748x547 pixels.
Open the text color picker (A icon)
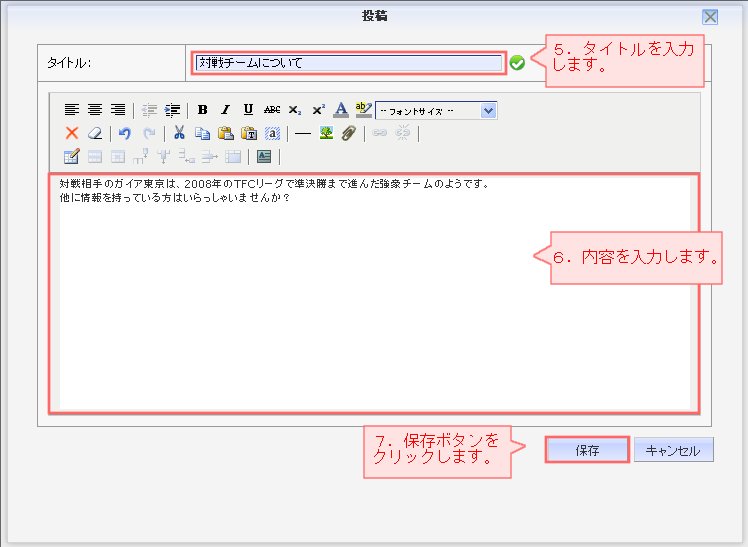341,110
